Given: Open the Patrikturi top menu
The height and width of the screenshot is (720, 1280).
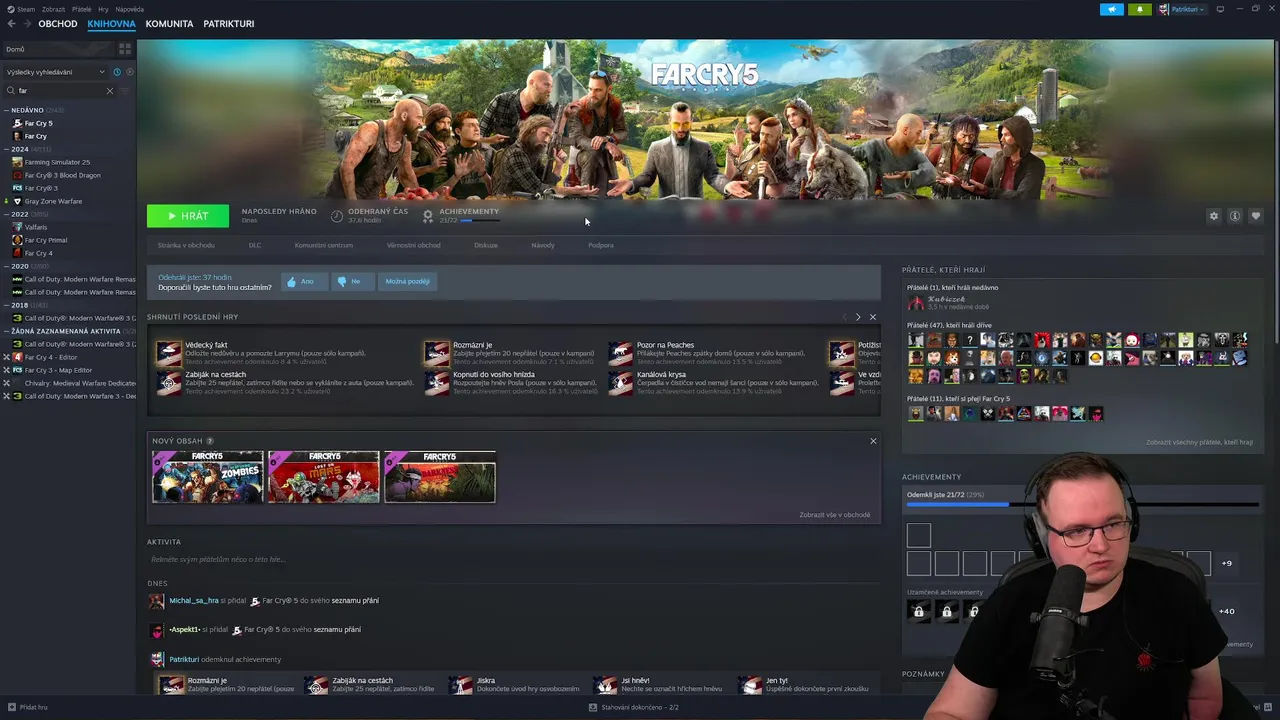Looking at the screenshot, I should (229, 23).
